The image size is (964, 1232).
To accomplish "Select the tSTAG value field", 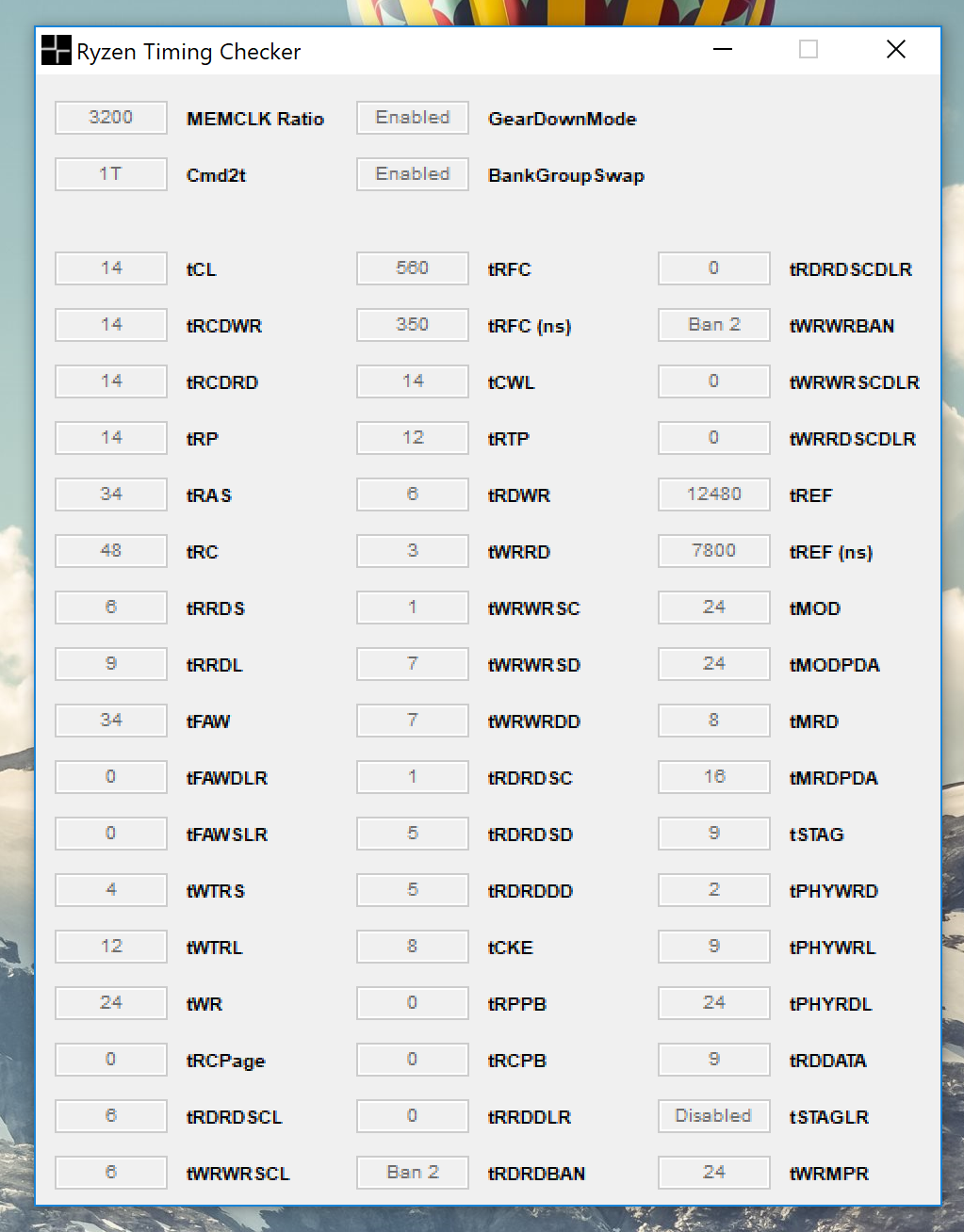I will [x=714, y=834].
